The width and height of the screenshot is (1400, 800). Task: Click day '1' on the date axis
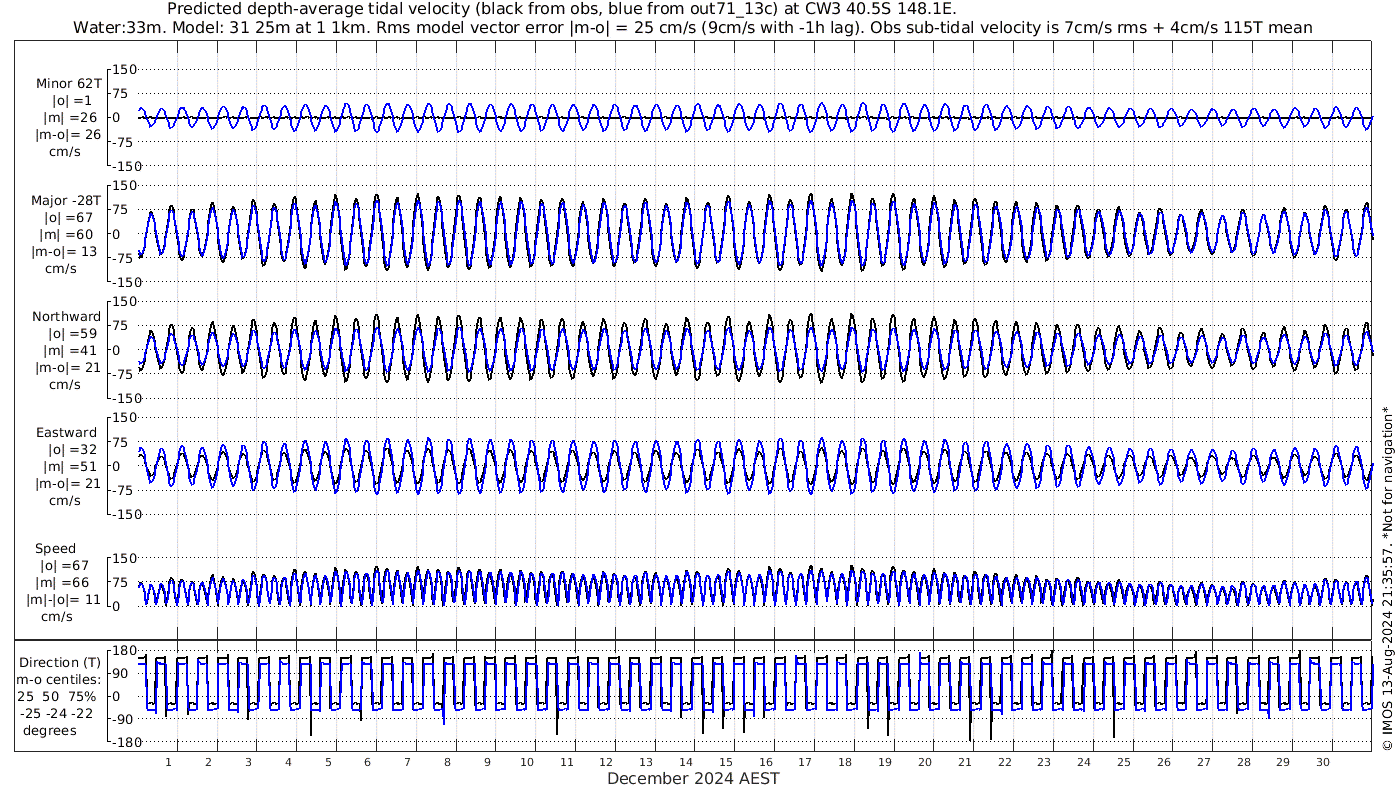tap(169, 762)
